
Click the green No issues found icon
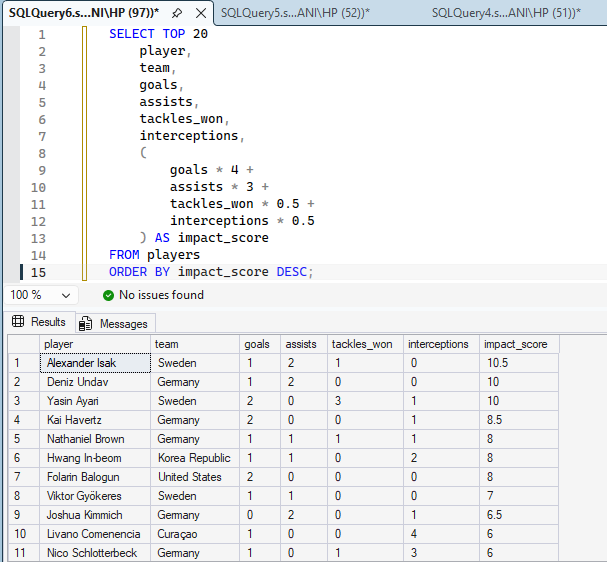108,295
